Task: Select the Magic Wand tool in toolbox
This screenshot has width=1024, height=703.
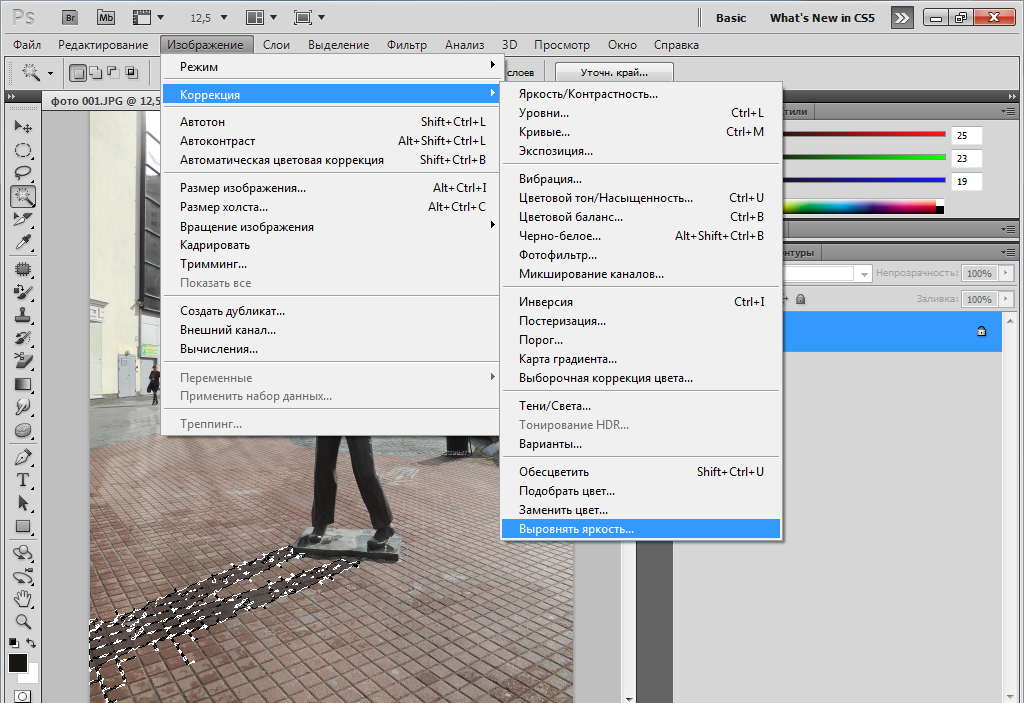Action: coord(23,196)
